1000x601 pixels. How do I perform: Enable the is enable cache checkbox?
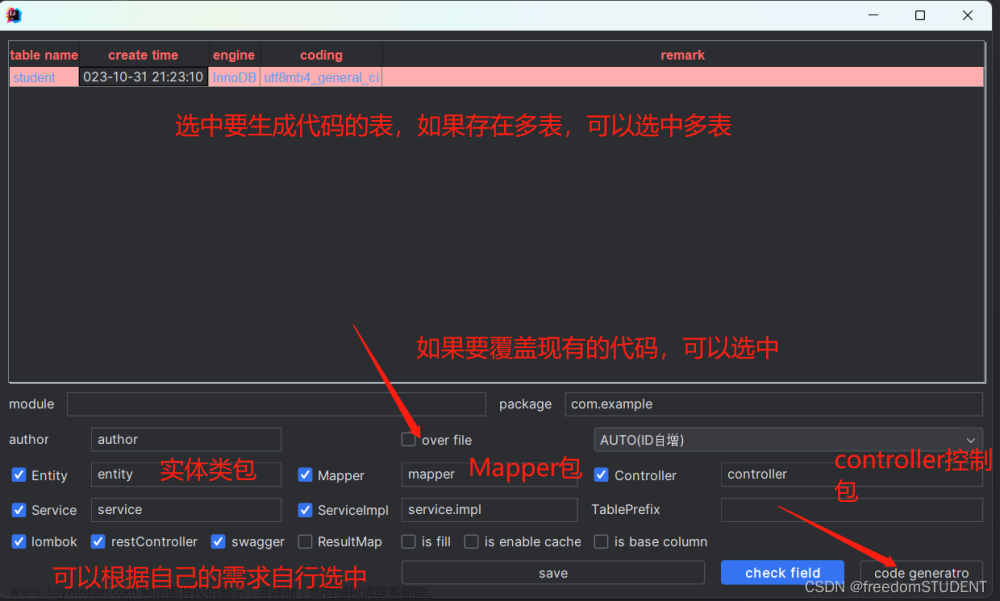(471, 542)
